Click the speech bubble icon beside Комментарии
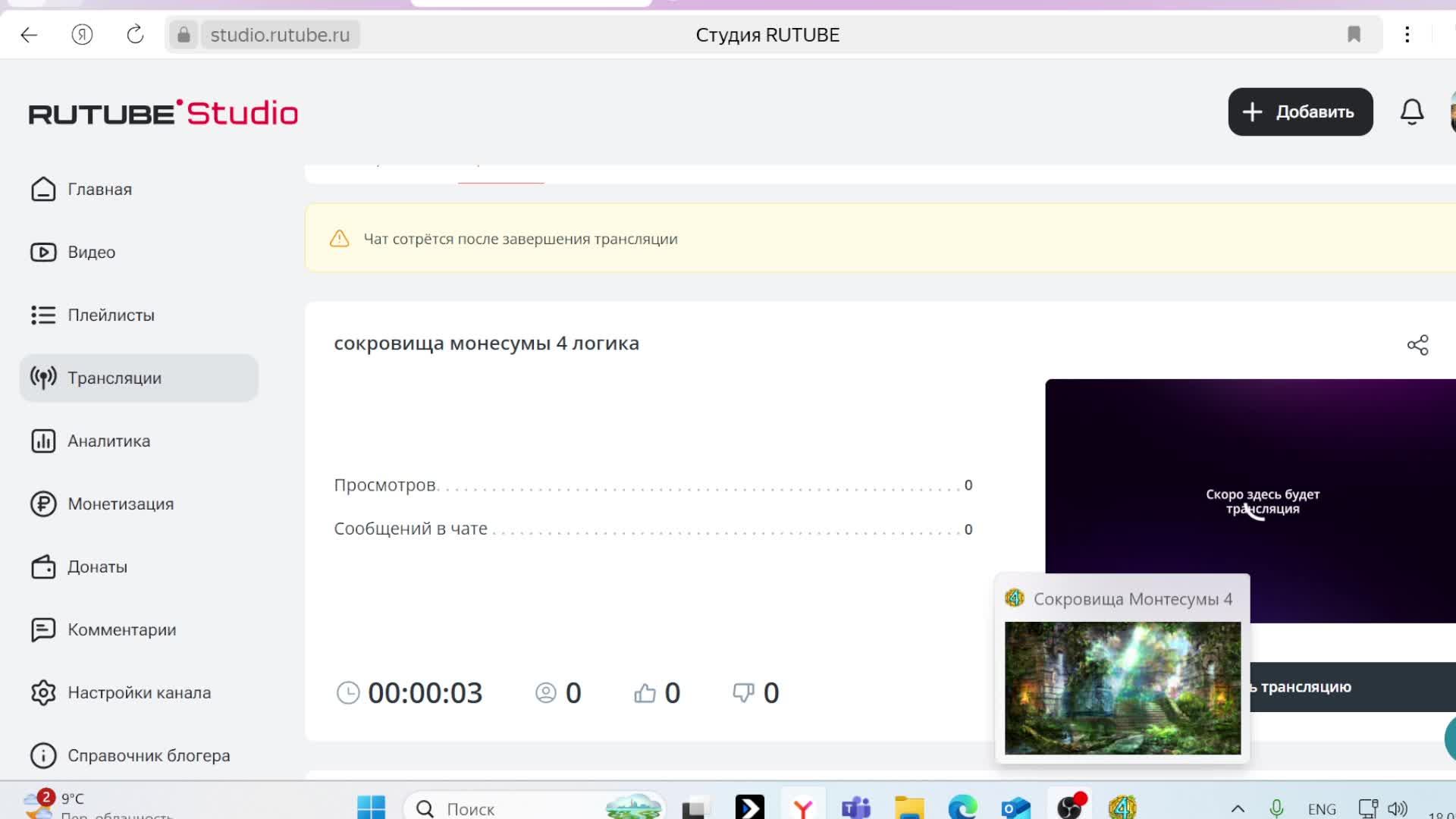Viewport: 1456px width, 819px height. (43, 630)
